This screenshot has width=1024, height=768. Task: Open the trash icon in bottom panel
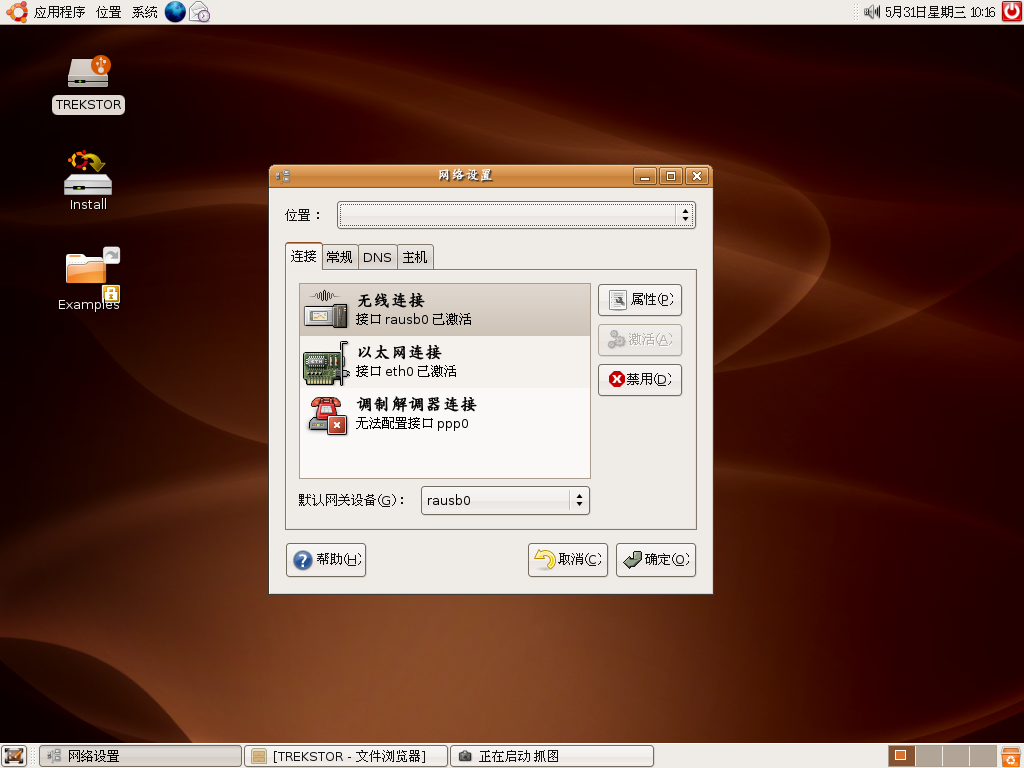[1011, 756]
